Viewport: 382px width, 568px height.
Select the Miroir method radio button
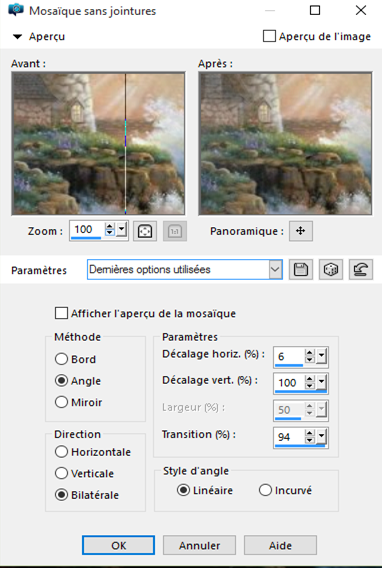coord(61,402)
